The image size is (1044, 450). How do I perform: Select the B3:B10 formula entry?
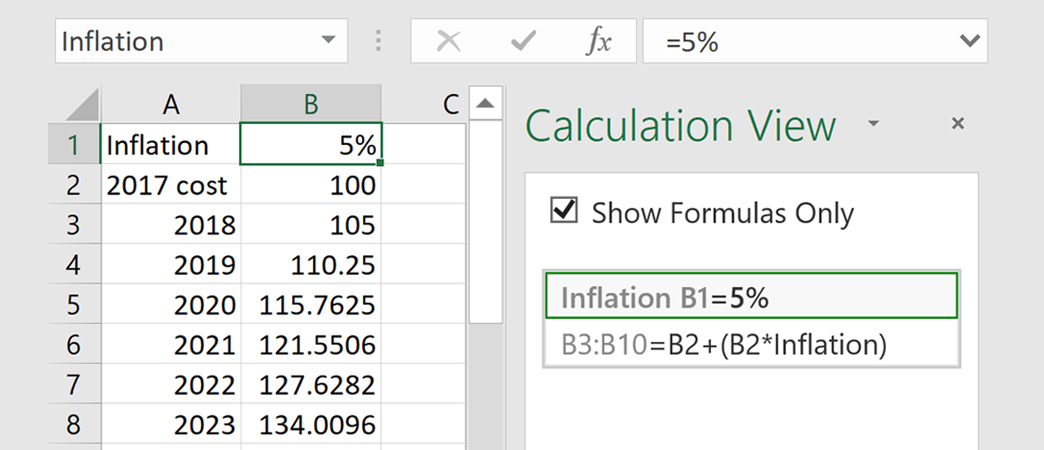(x=750, y=344)
